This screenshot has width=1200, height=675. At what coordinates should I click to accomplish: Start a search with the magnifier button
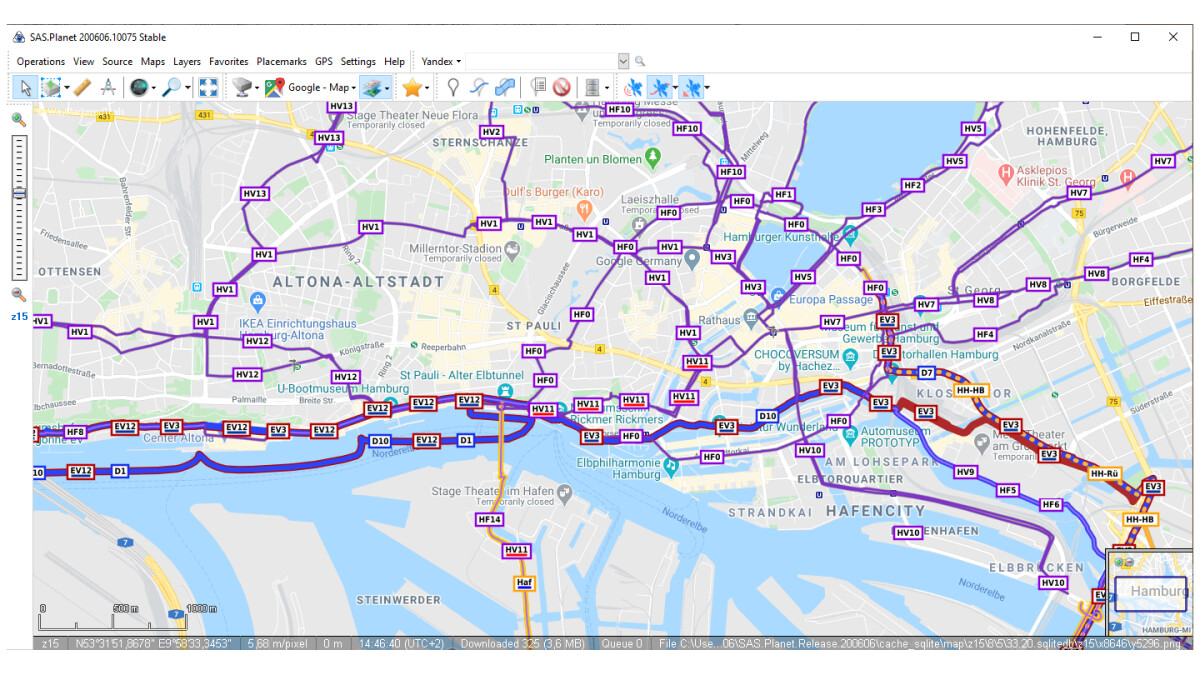pyautogui.click(x=640, y=61)
